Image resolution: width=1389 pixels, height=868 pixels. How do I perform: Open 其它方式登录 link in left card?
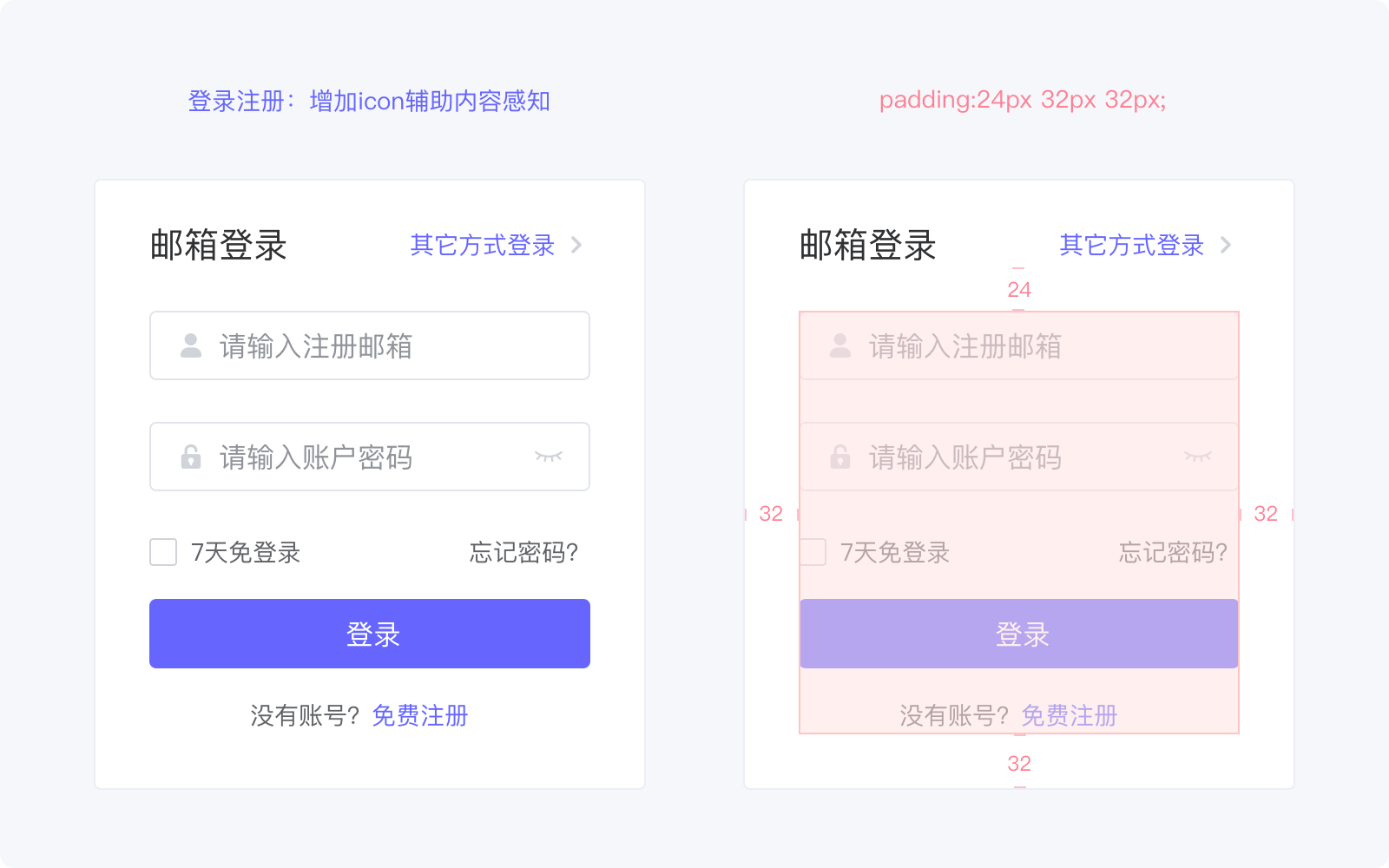point(483,245)
